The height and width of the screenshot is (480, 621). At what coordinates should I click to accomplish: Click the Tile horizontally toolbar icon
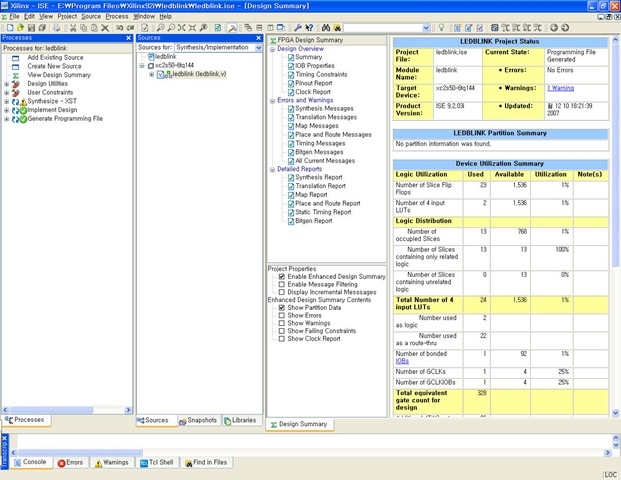coord(259,27)
